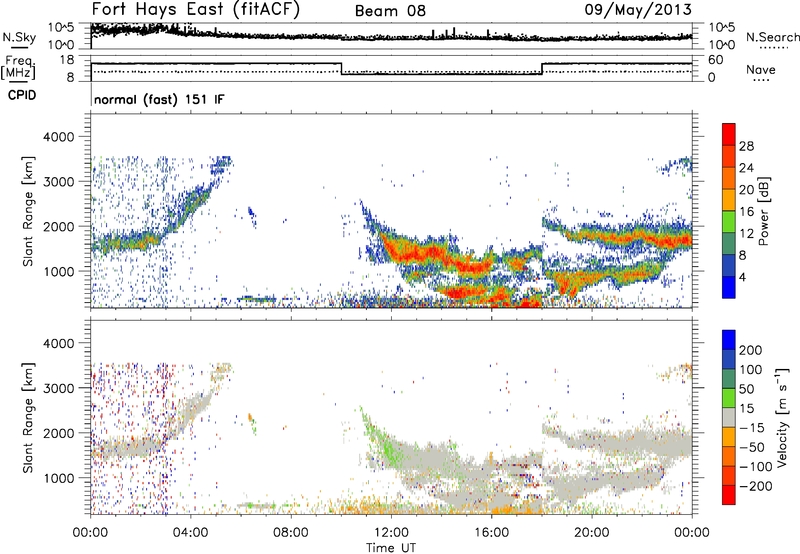Viewport: 800px width, 554px height.
Task: Click the light green Power color bar segment
Action: (729, 222)
